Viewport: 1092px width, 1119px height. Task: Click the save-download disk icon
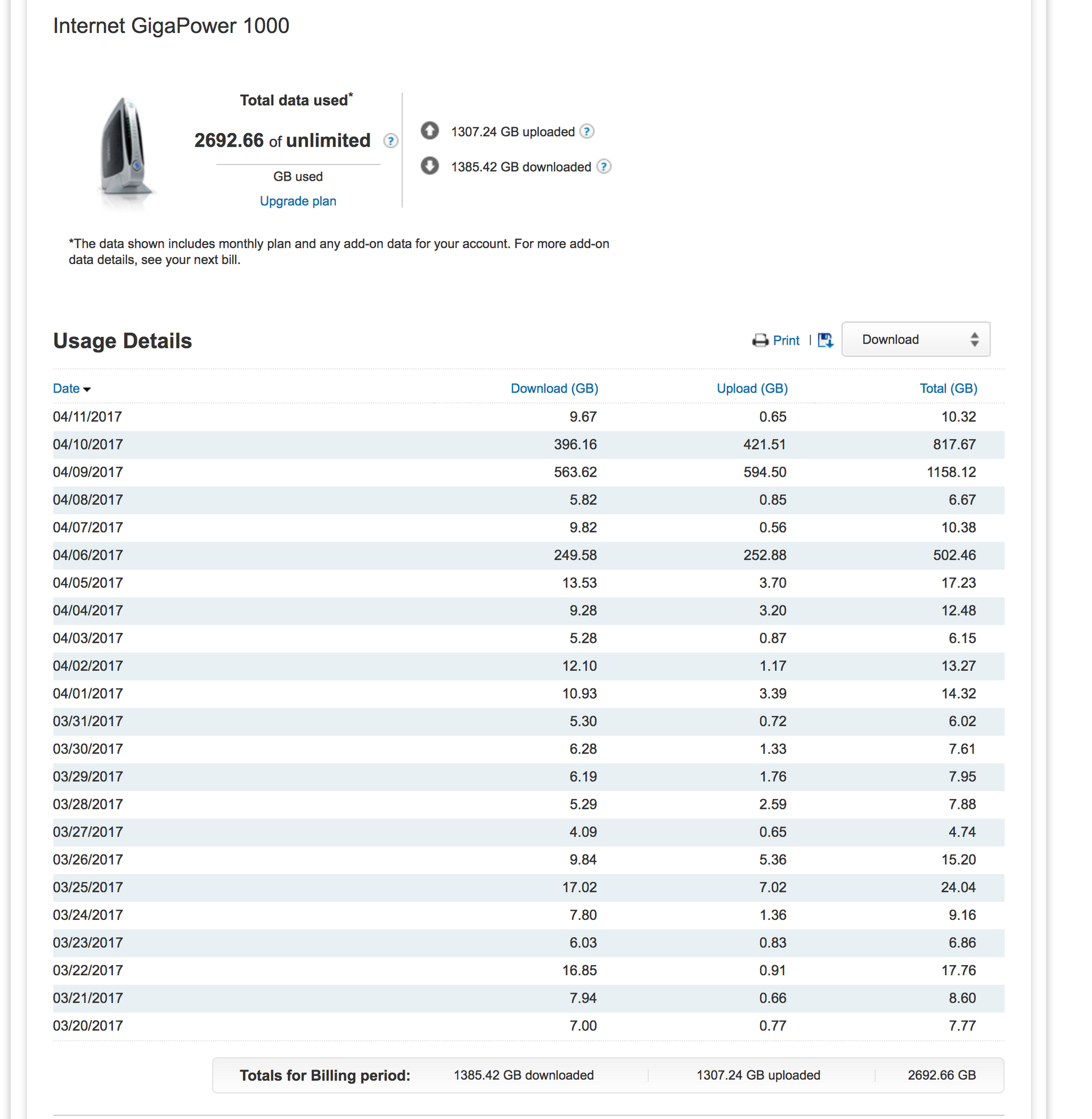826,341
